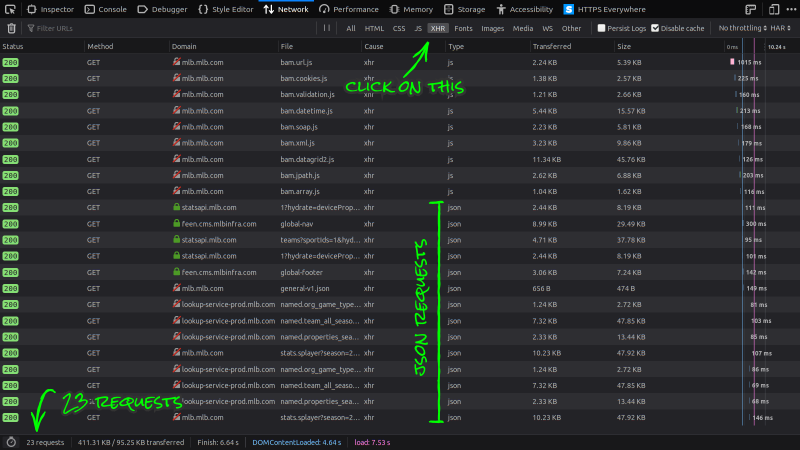Sort by the Type column header
This screenshot has height=450, width=800.
[488, 46]
